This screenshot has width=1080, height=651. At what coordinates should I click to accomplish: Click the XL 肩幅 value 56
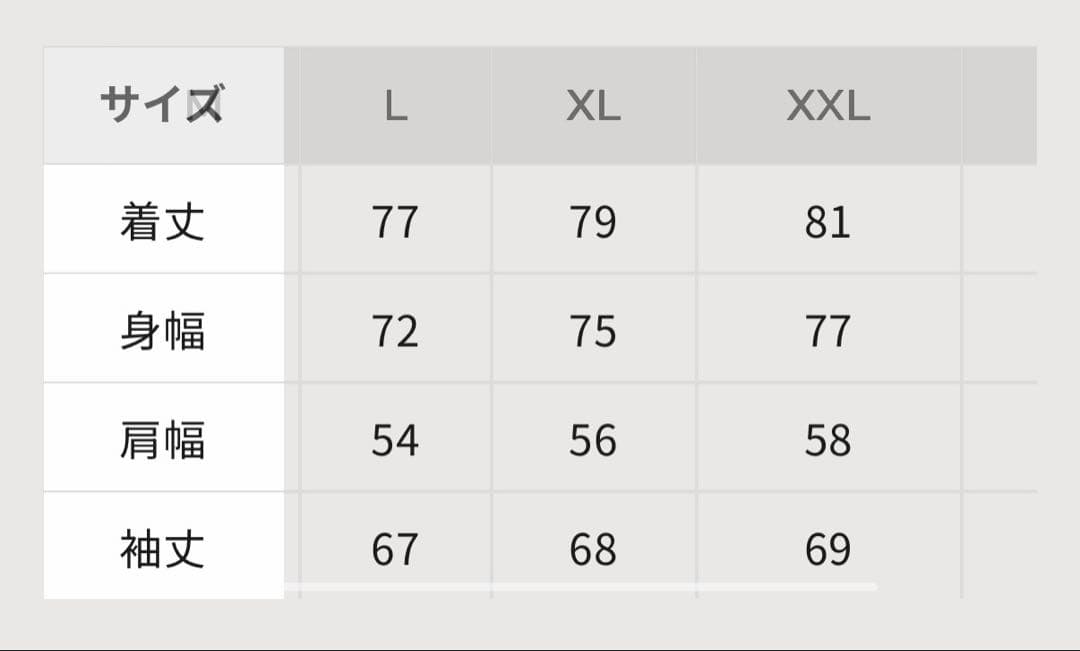593,441
